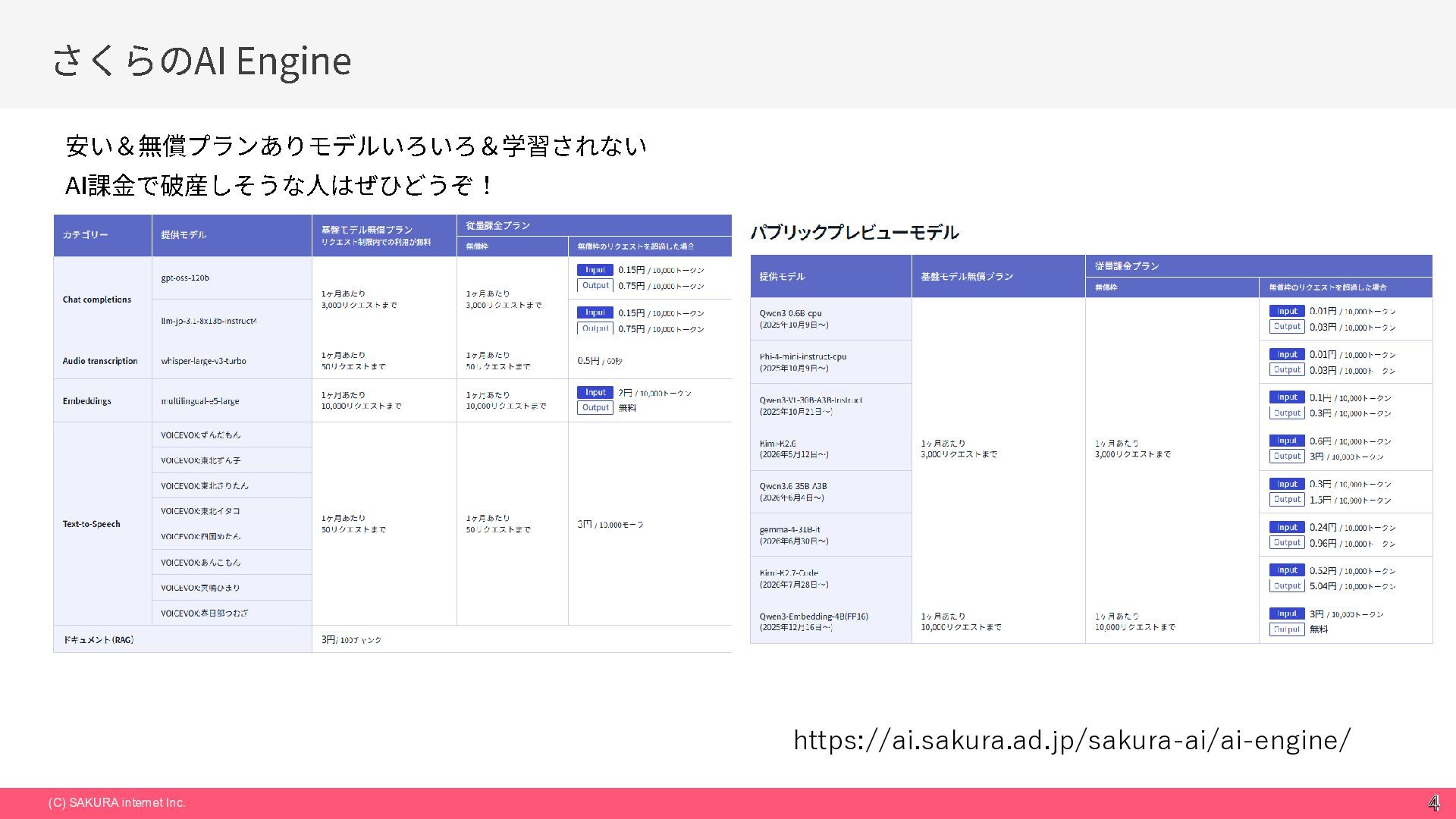1456x819 pixels.
Task: Select the '5.04円' output price for Kimi-K2.7-Code
Action: pyautogui.click(x=1323, y=586)
